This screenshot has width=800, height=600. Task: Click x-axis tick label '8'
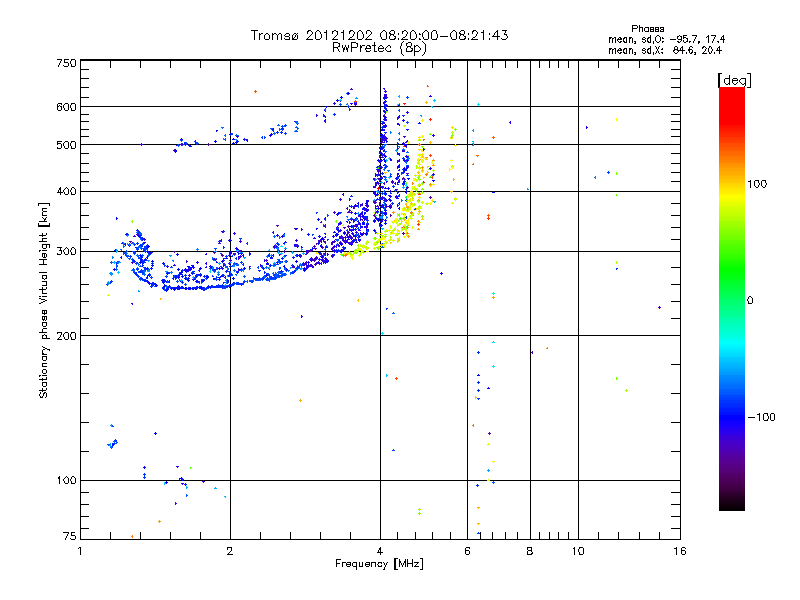pyautogui.click(x=530, y=551)
